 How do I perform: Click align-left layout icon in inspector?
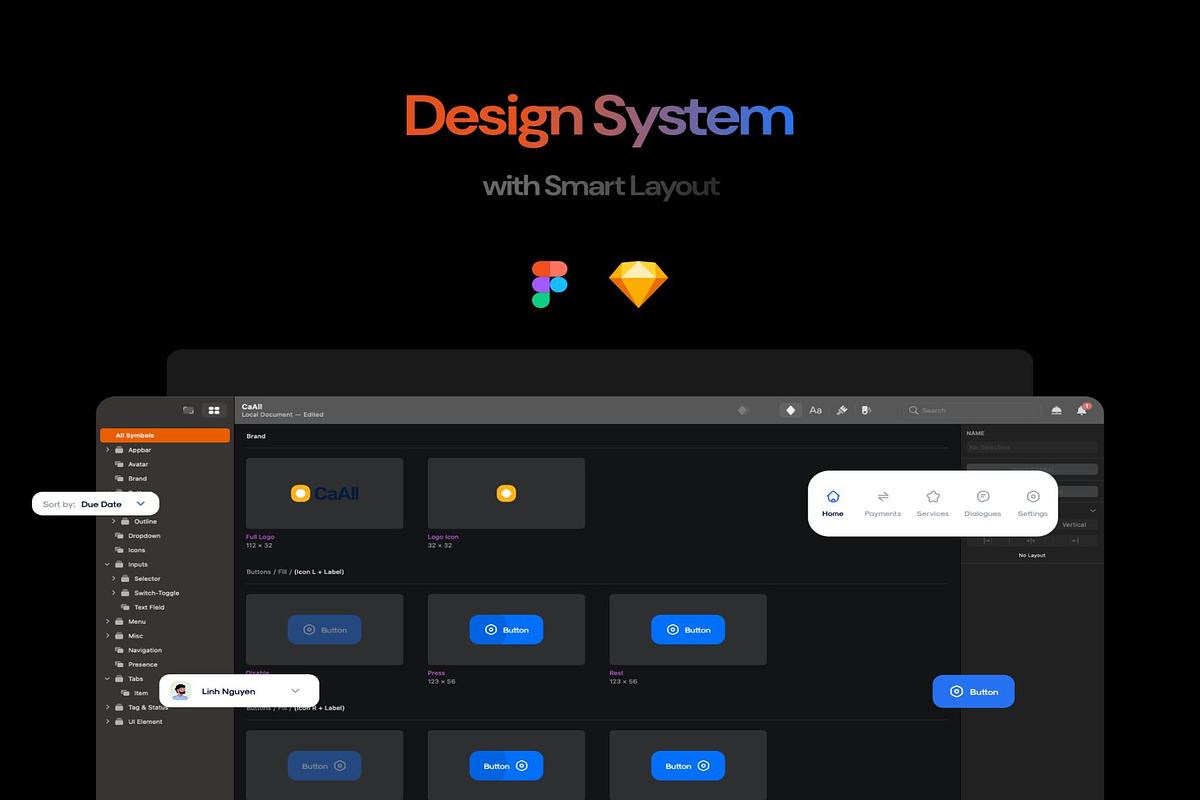(987, 541)
